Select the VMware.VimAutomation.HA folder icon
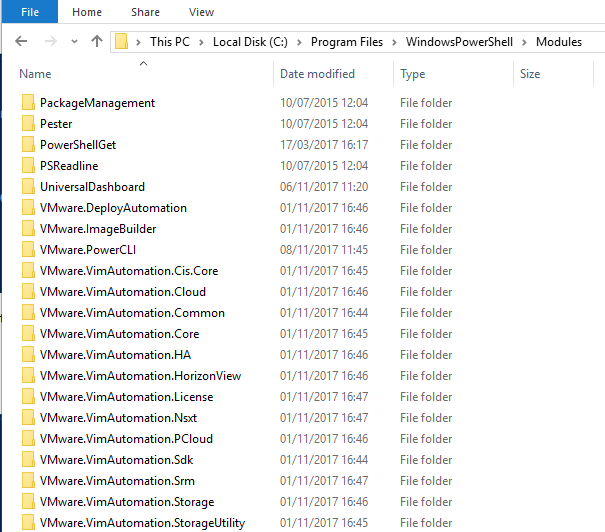Image resolution: width=605 pixels, height=532 pixels. (28, 355)
